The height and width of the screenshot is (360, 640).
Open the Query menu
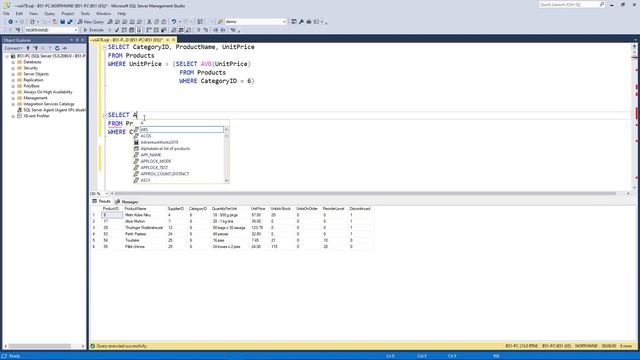coord(49,13)
